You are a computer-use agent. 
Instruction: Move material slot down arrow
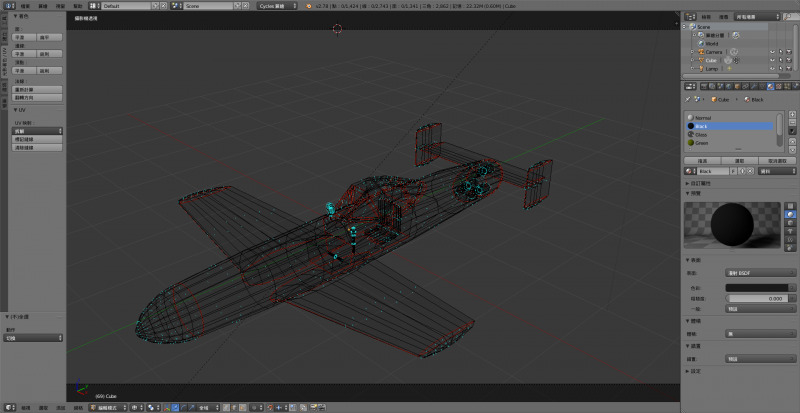tap(792, 150)
